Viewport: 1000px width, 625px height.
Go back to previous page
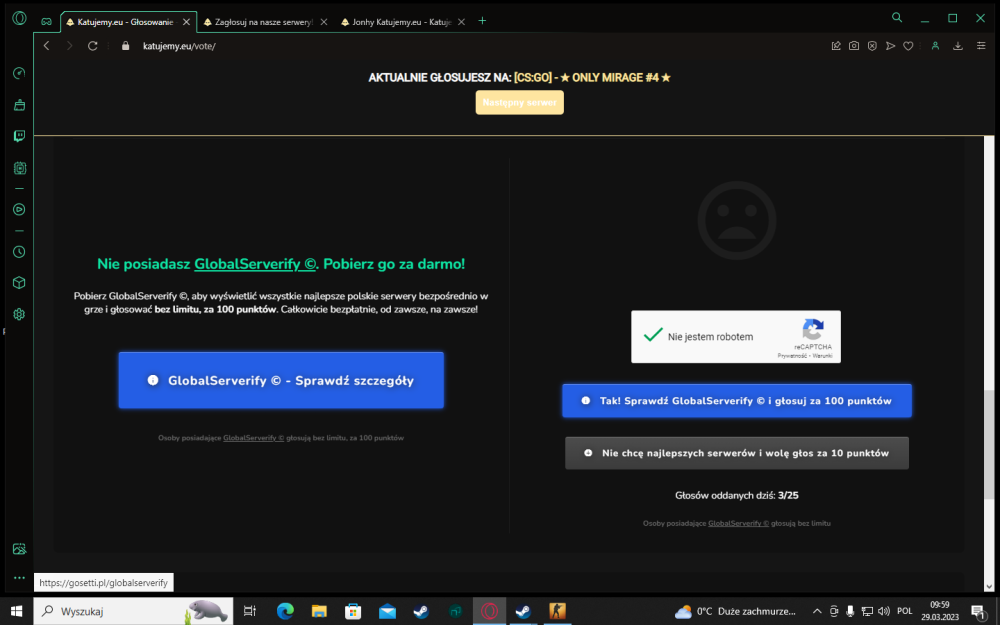(x=47, y=46)
